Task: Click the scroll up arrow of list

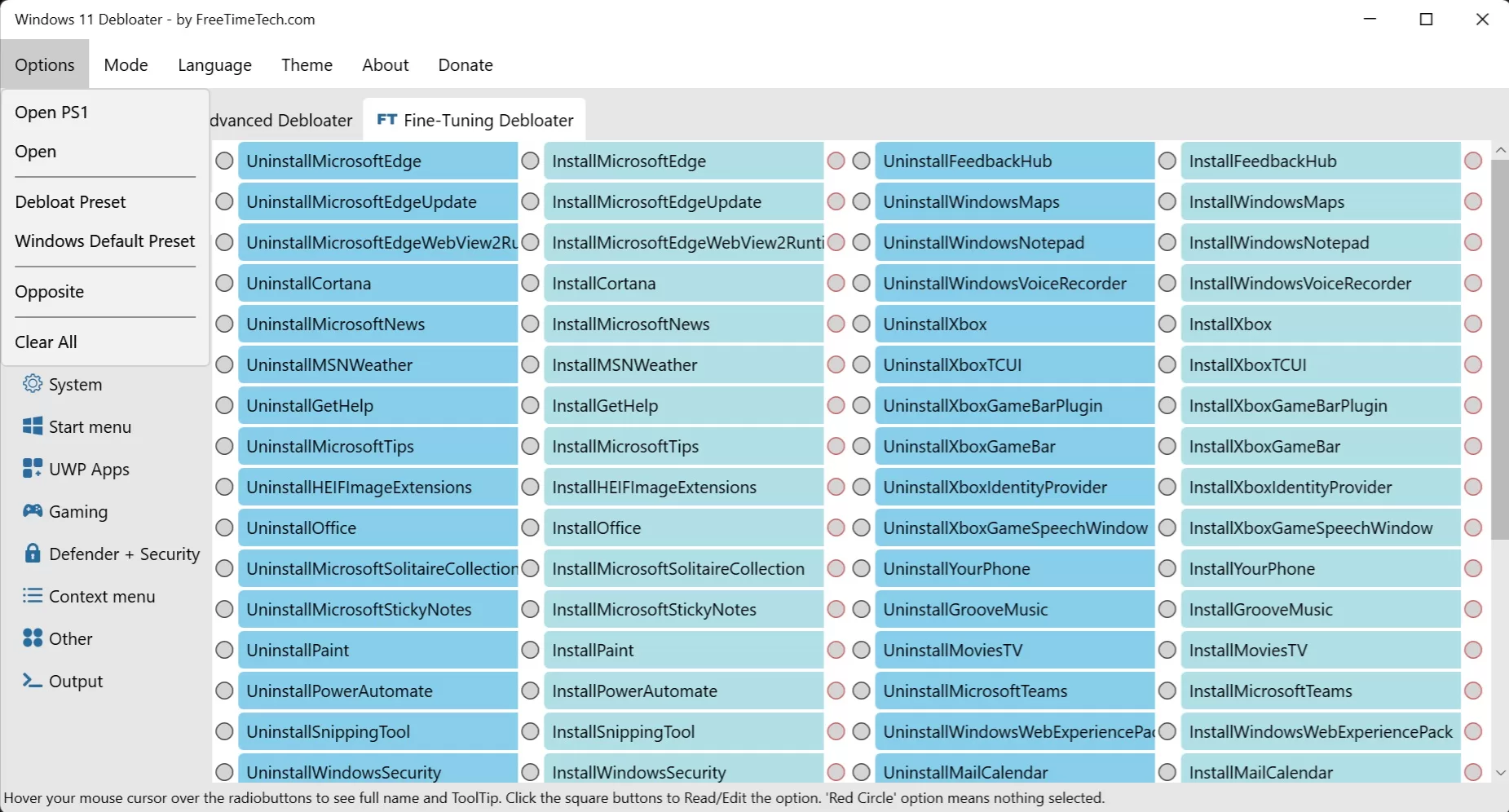Action: pos(1500,150)
